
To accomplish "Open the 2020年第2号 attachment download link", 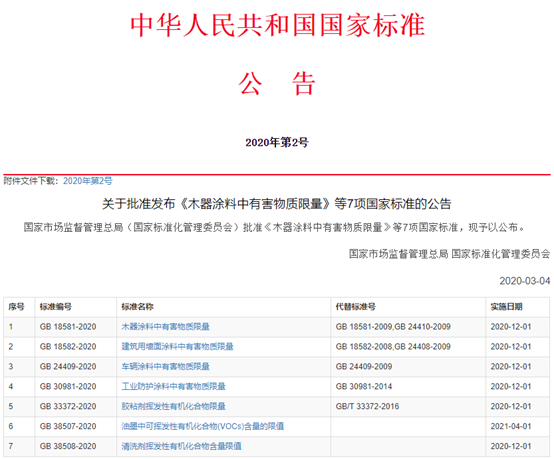I will click(x=88, y=181).
